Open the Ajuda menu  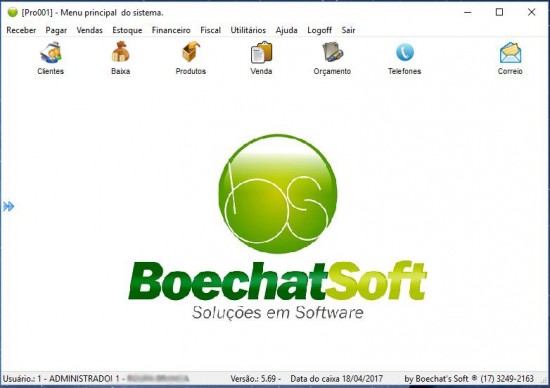[x=287, y=30]
